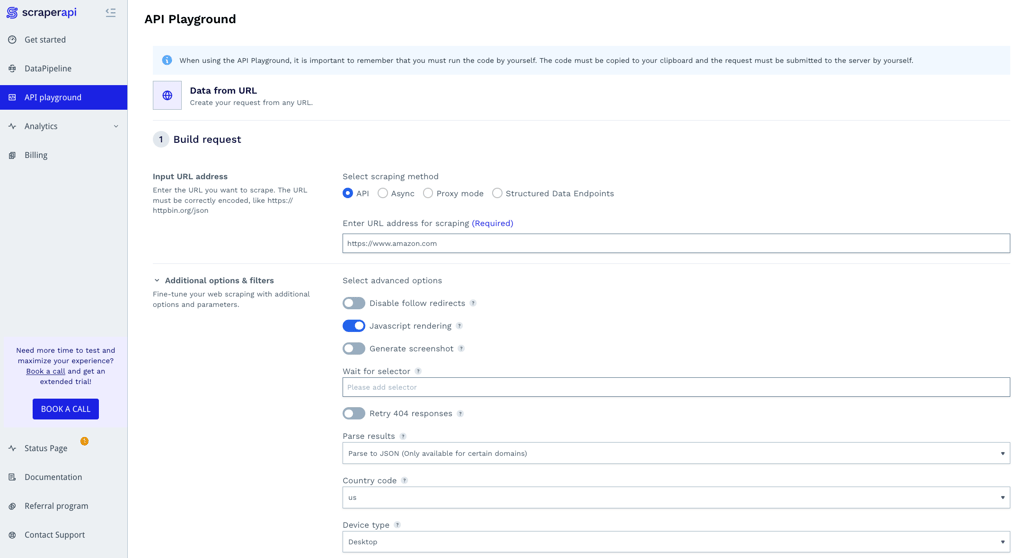Image resolution: width=1024 pixels, height=558 pixels.
Task: Toggle Retry 404 responses on
Action: coord(354,414)
